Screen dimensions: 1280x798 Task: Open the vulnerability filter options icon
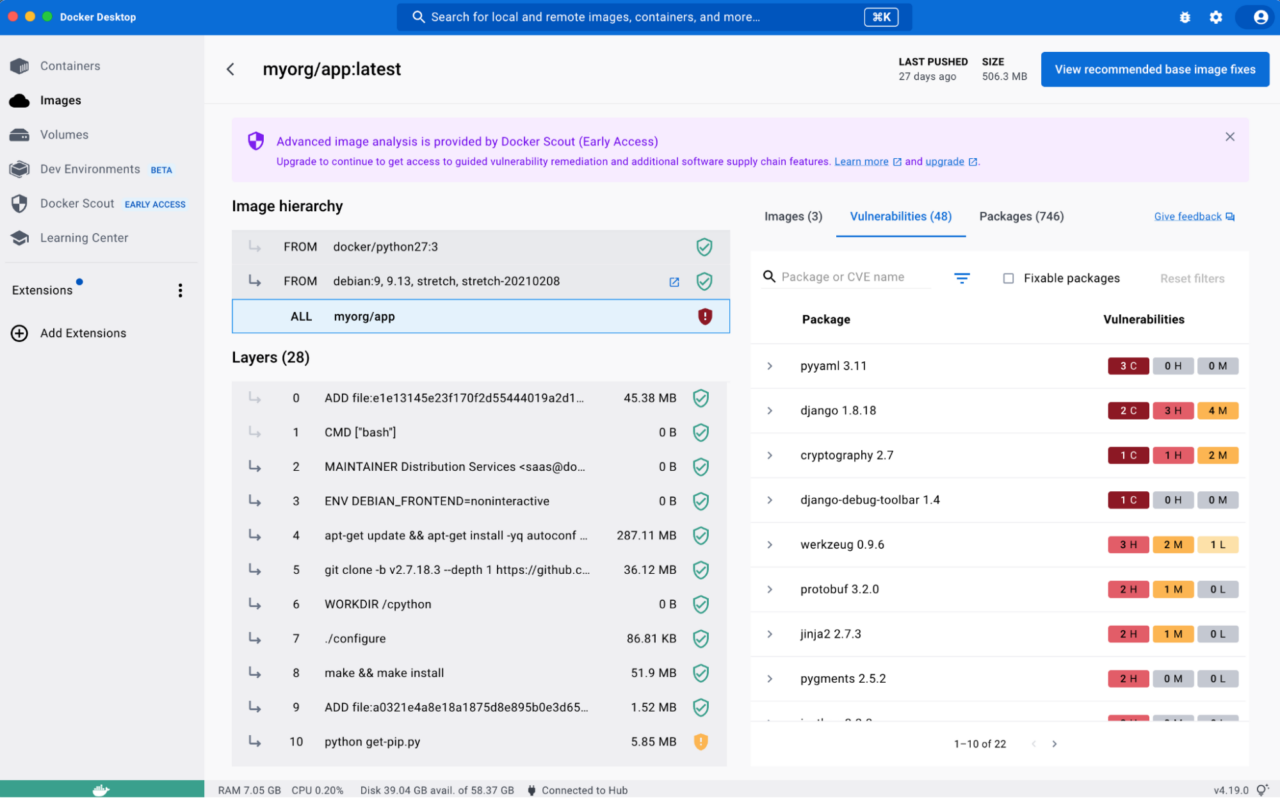tap(961, 278)
